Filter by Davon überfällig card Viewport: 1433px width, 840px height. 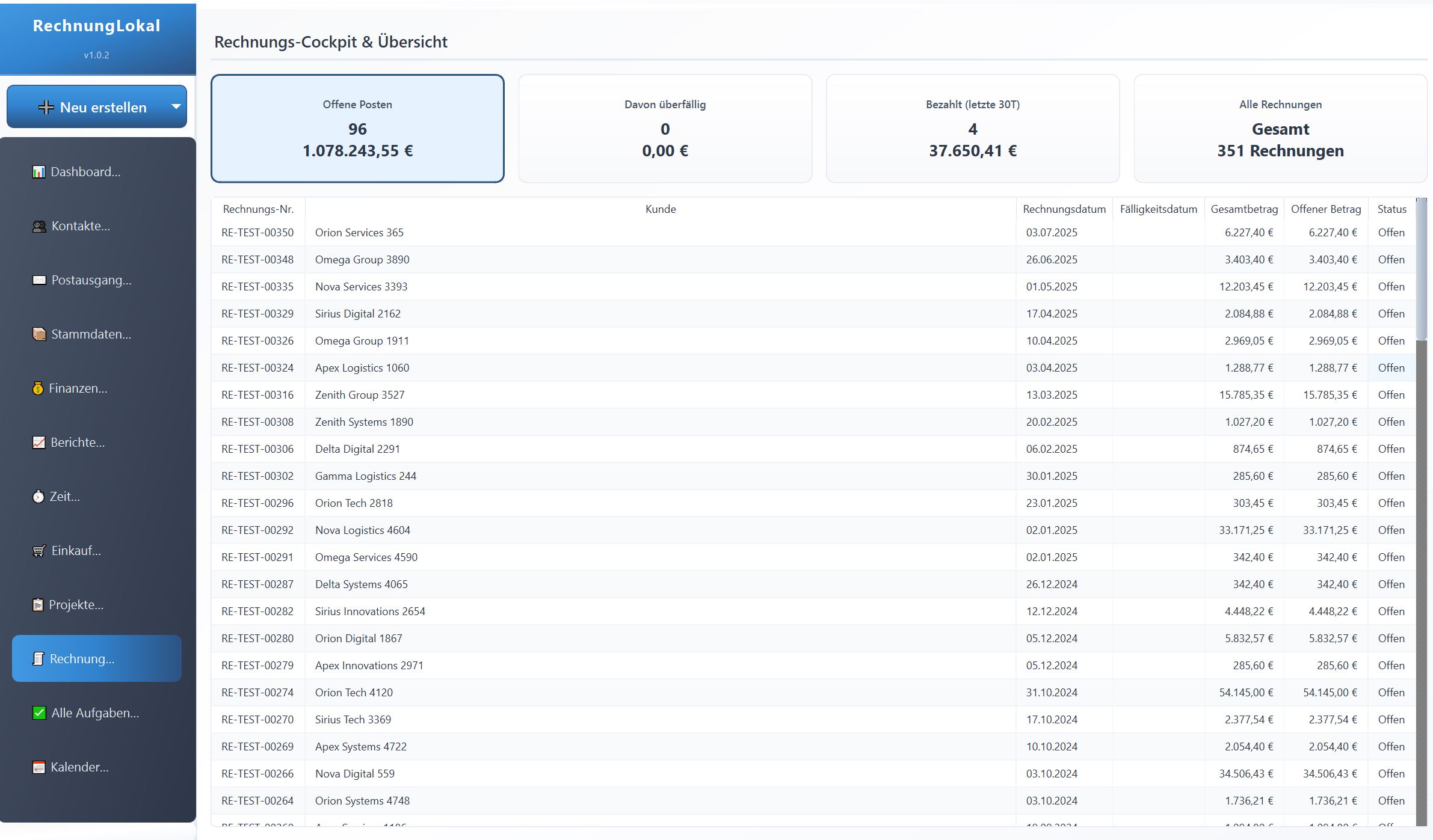[665, 128]
